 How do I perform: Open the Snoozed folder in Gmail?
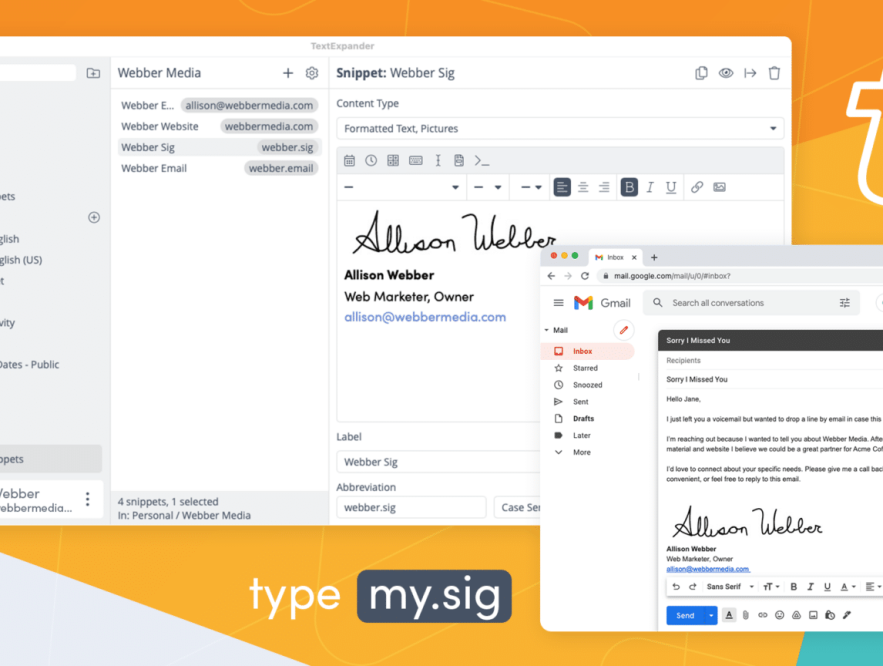click(587, 385)
